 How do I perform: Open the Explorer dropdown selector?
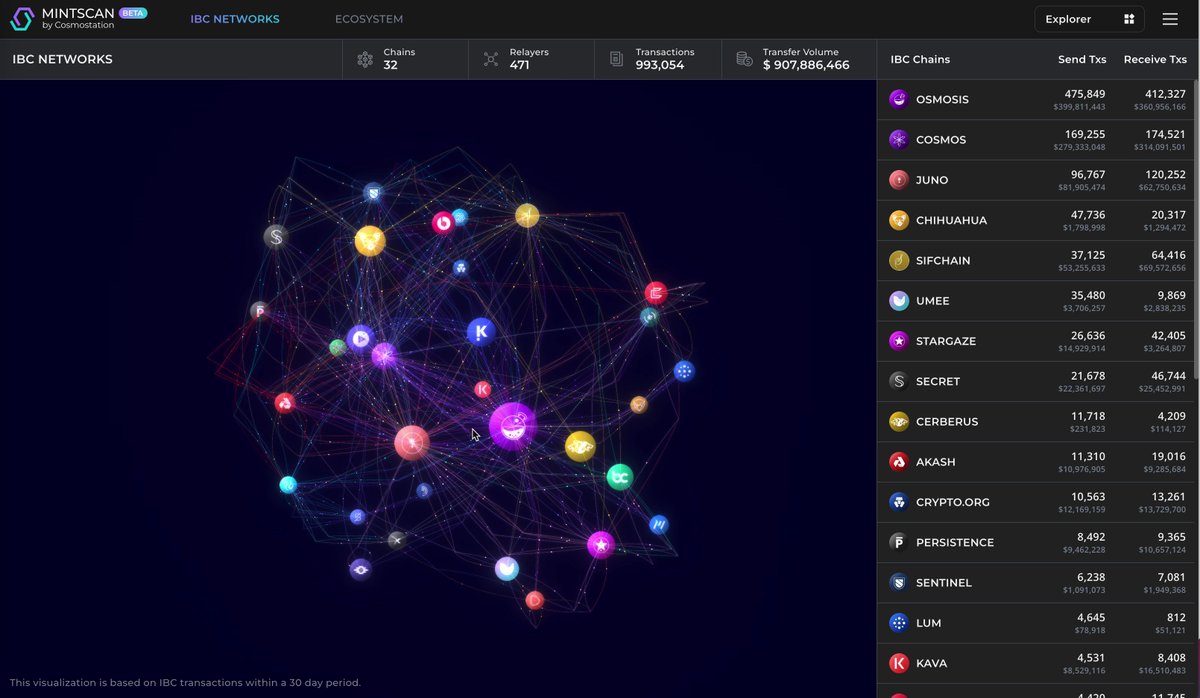pos(1089,19)
